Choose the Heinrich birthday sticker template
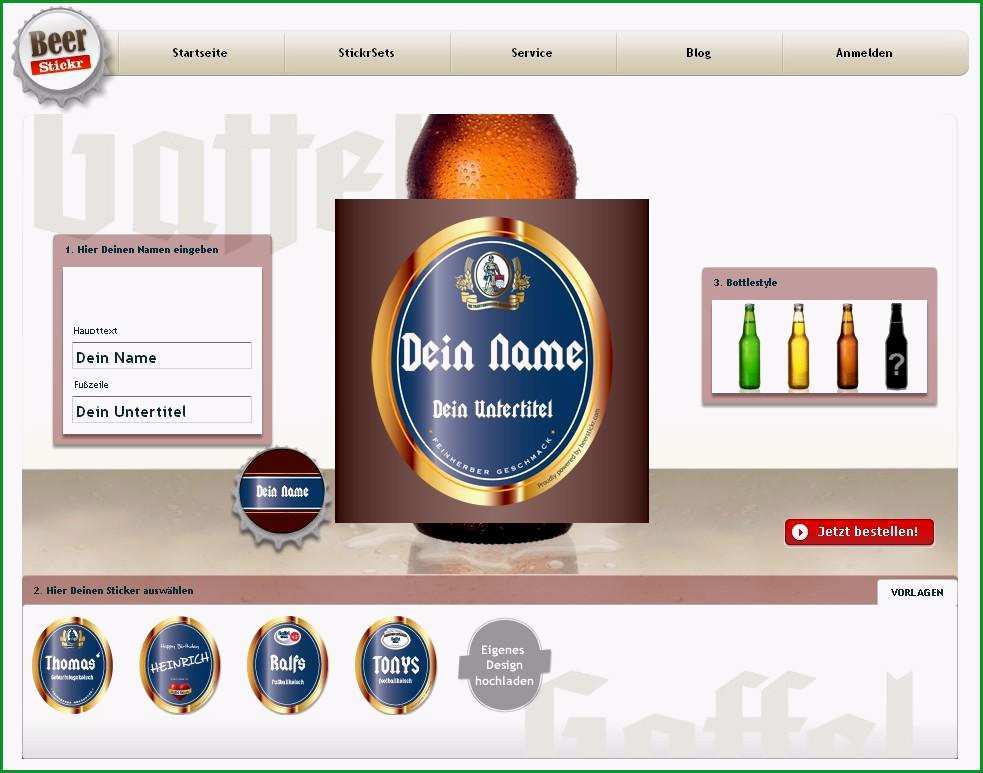Screen dimensions: 983x773 click(179, 665)
